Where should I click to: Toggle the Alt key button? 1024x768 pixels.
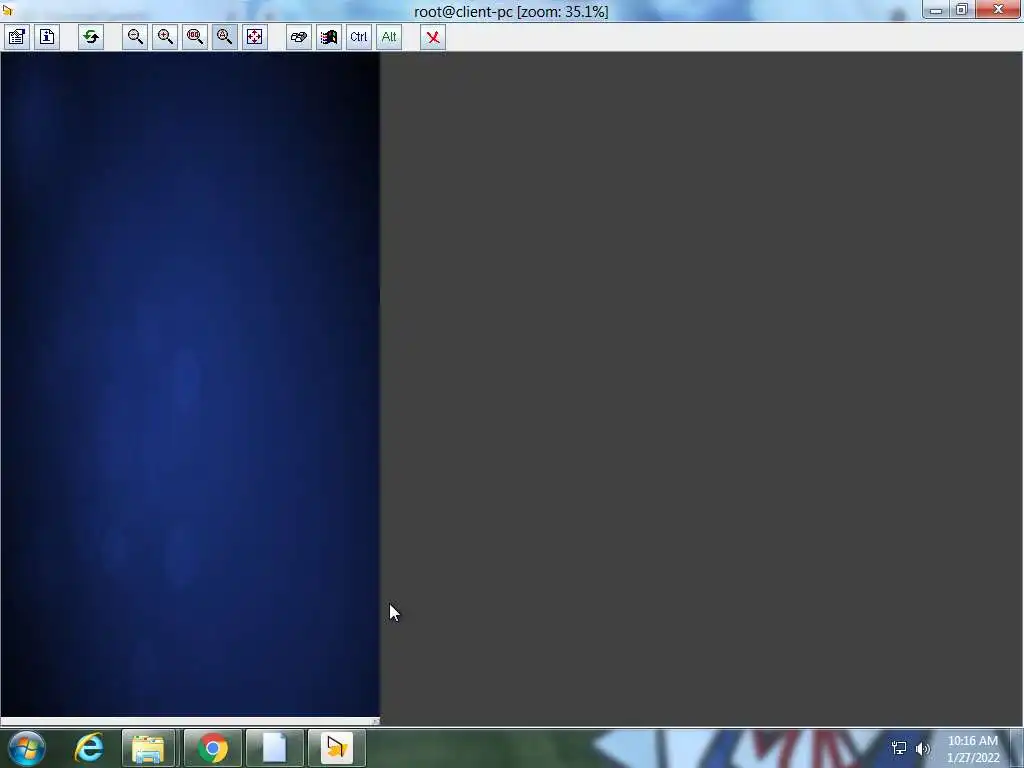coord(389,37)
